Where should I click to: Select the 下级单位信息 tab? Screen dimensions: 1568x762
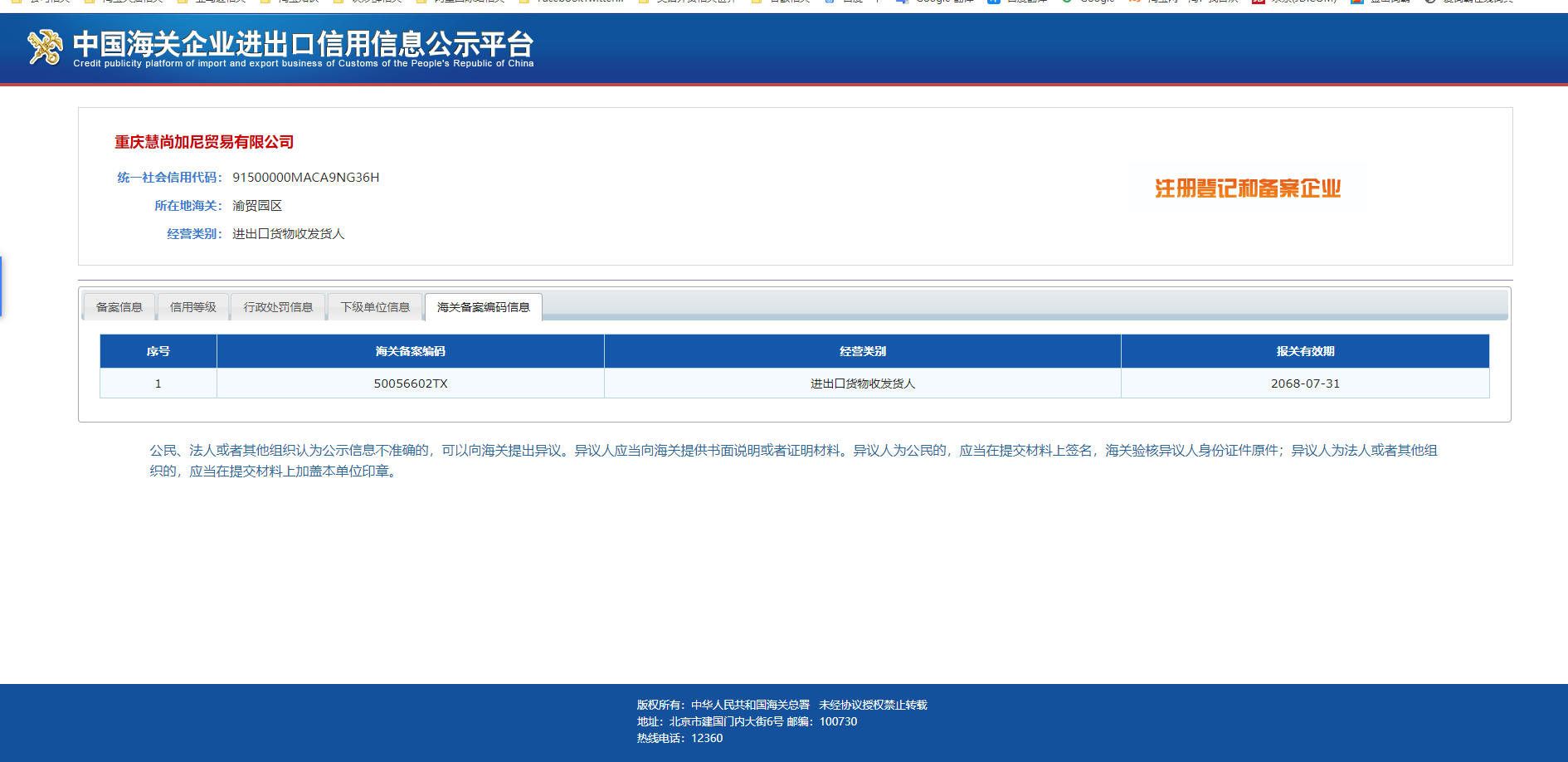point(375,307)
